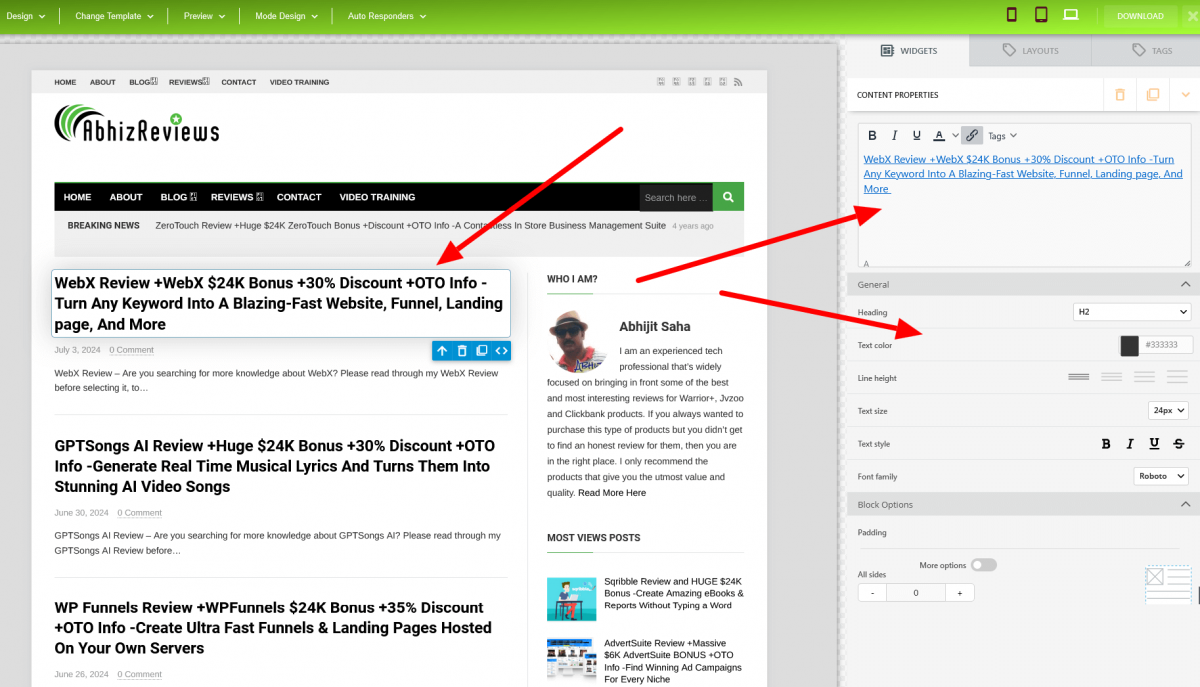Image resolution: width=1200 pixels, height=687 pixels.
Task: Open About in the black nav bar
Action: [126, 197]
